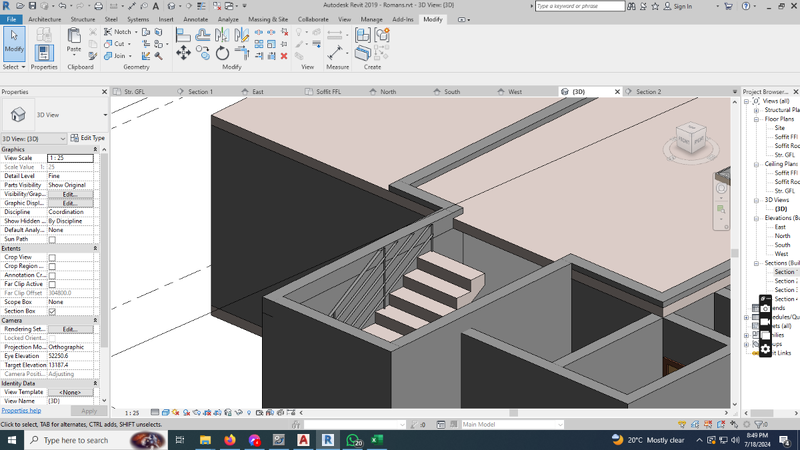Enable the Crop View checkbox
The height and width of the screenshot is (450, 800).
[52, 257]
